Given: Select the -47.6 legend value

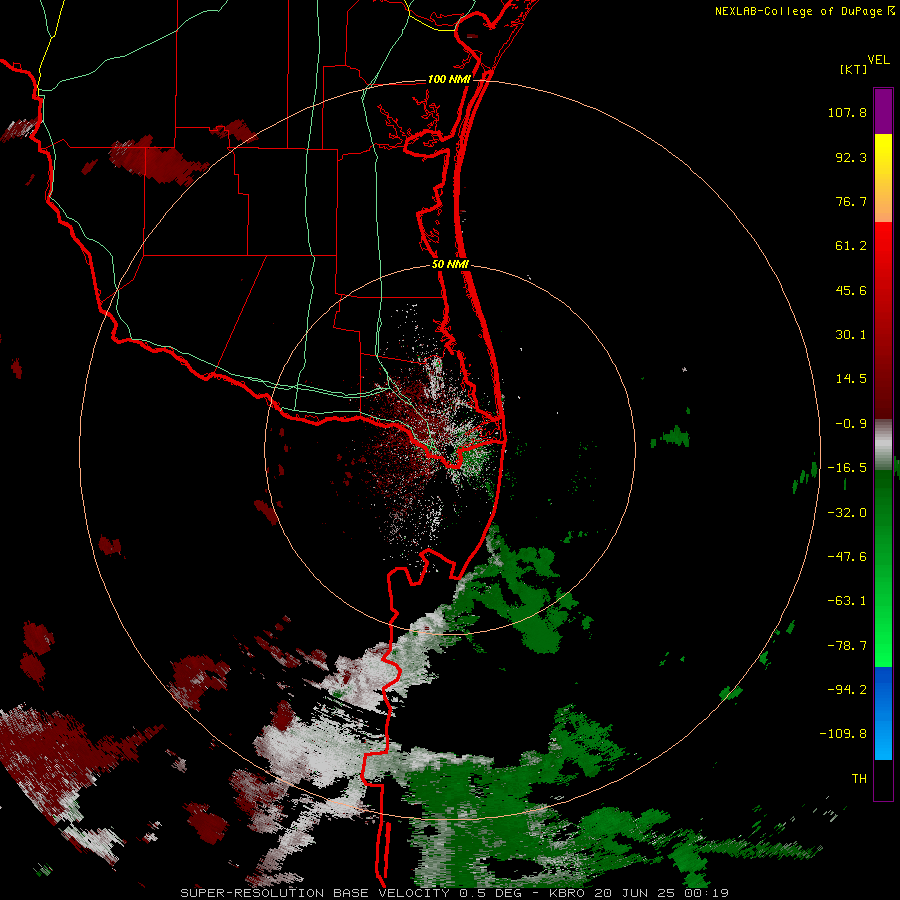Looking at the screenshot, I should click(847, 557).
